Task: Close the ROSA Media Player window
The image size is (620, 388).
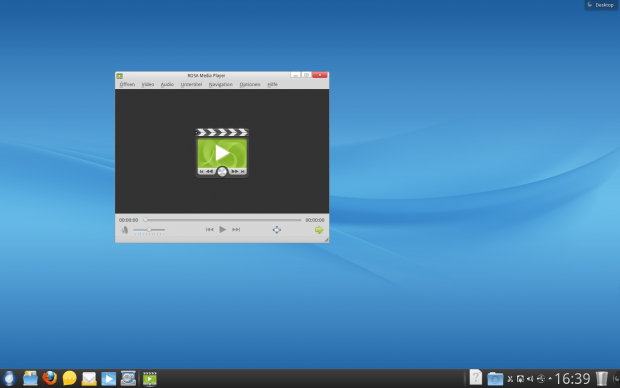Action: (x=320, y=75)
